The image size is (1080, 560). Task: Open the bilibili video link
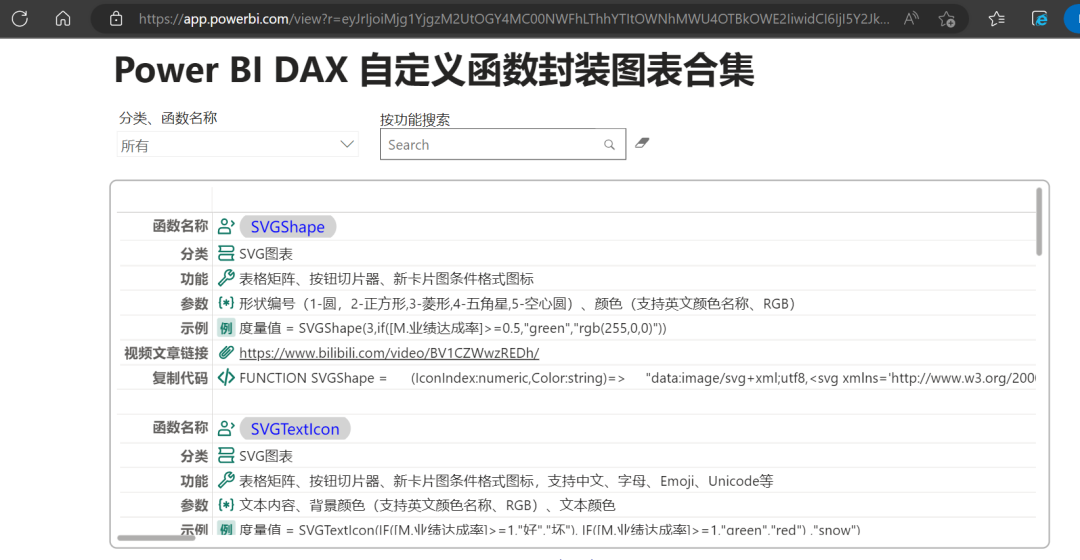click(389, 353)
